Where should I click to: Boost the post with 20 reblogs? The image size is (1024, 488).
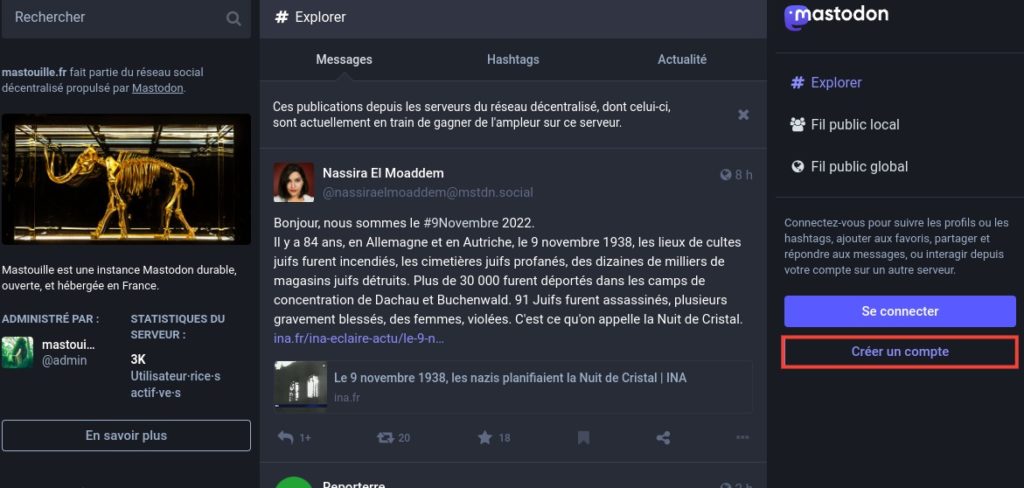coord(385,437)
